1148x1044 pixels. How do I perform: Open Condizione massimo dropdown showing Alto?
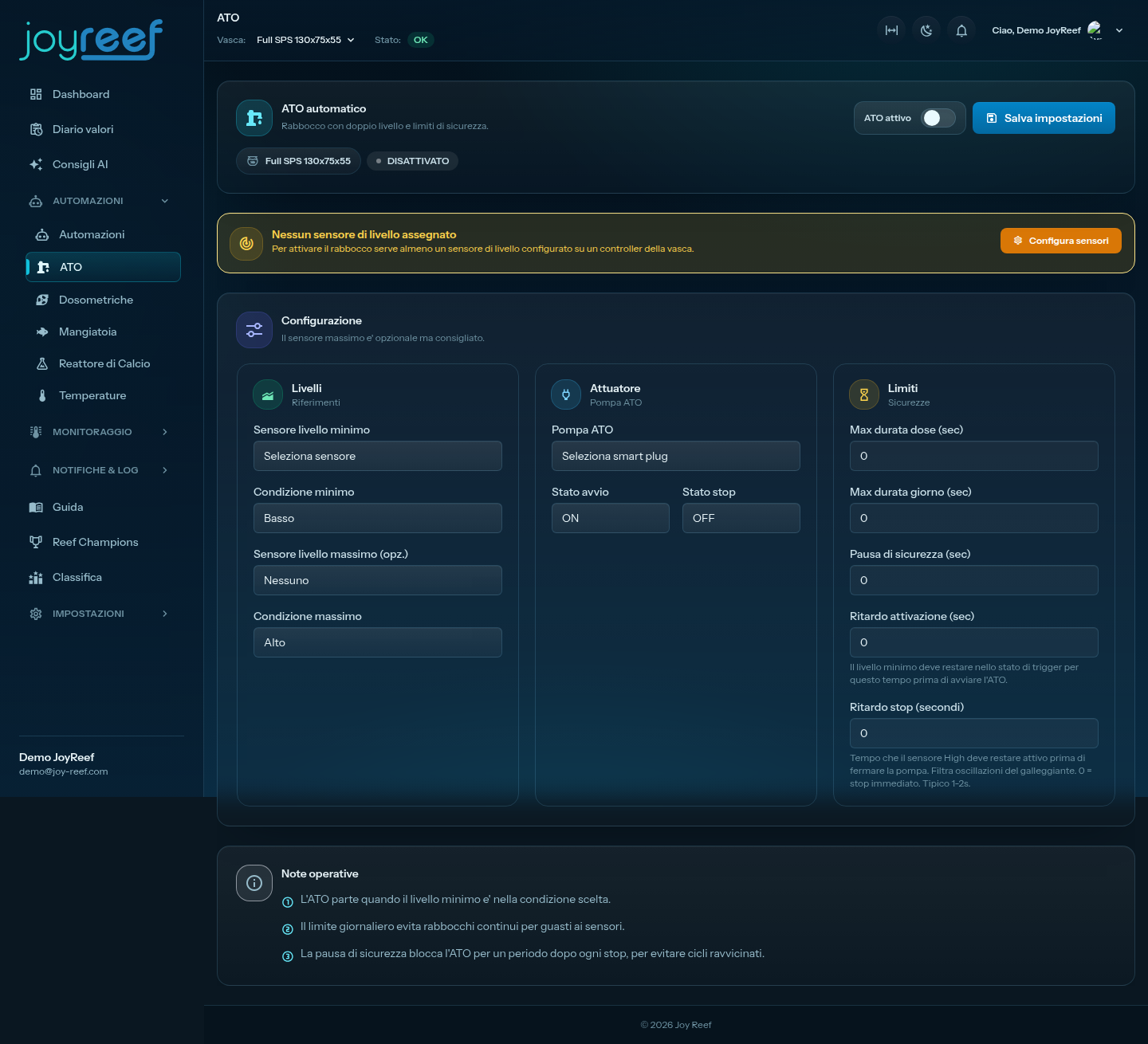[x=378, y=642]
